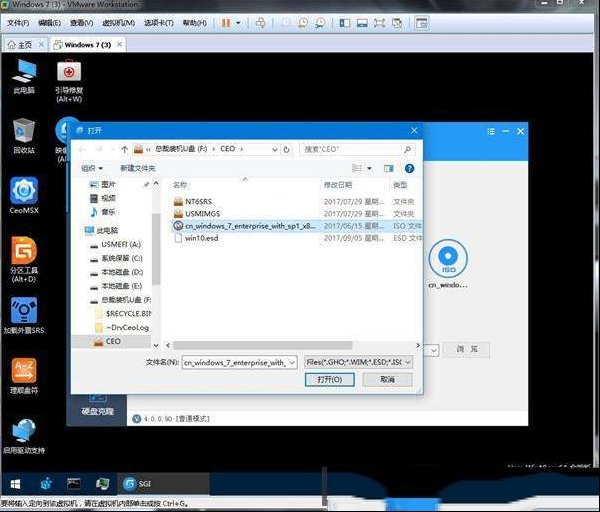Screen dimensions: 600x512
Task: Click the refresh icon beside address bar
Action: pos(286,150)
